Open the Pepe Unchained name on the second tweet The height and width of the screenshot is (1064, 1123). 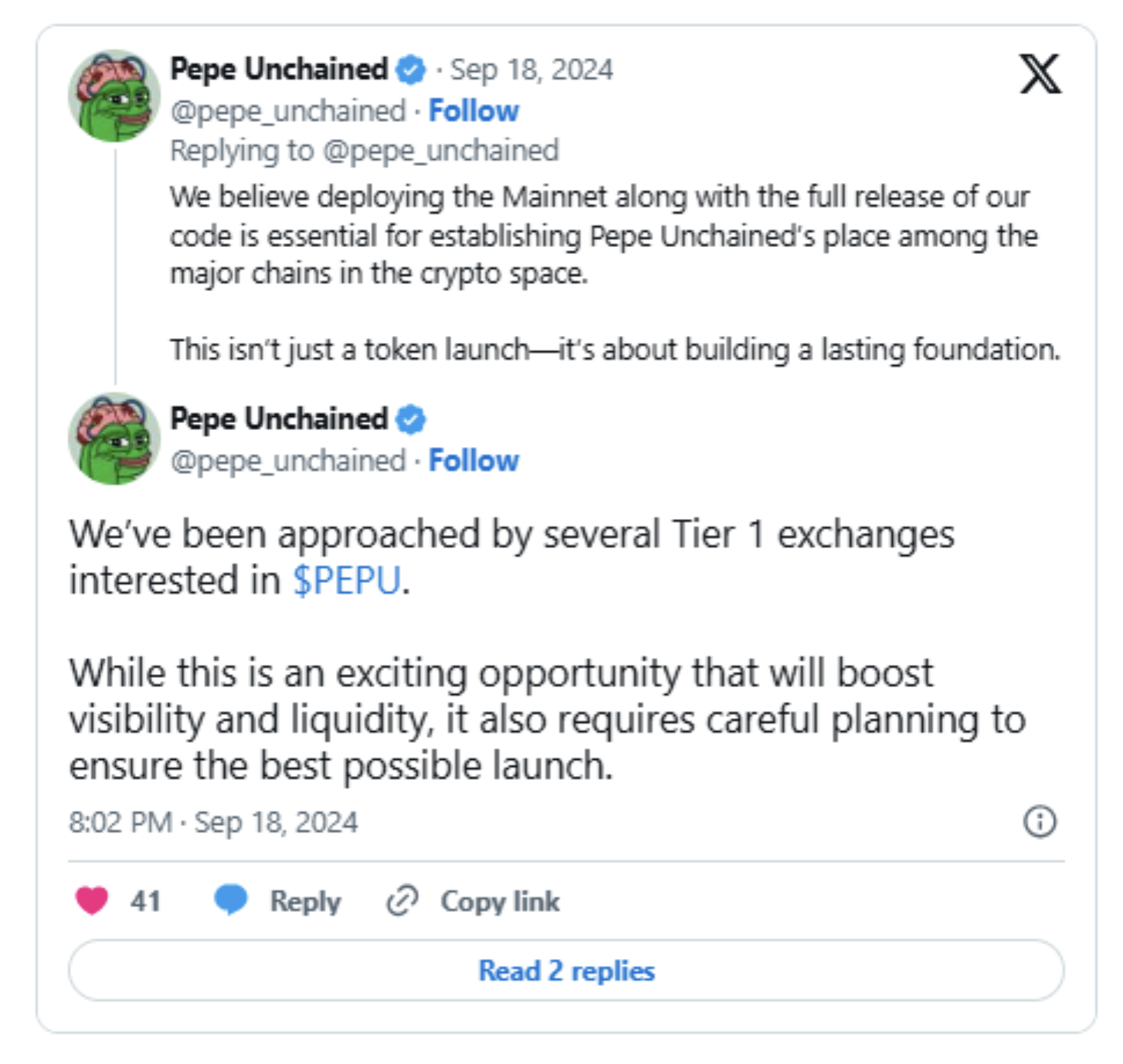tap(279, 419)
